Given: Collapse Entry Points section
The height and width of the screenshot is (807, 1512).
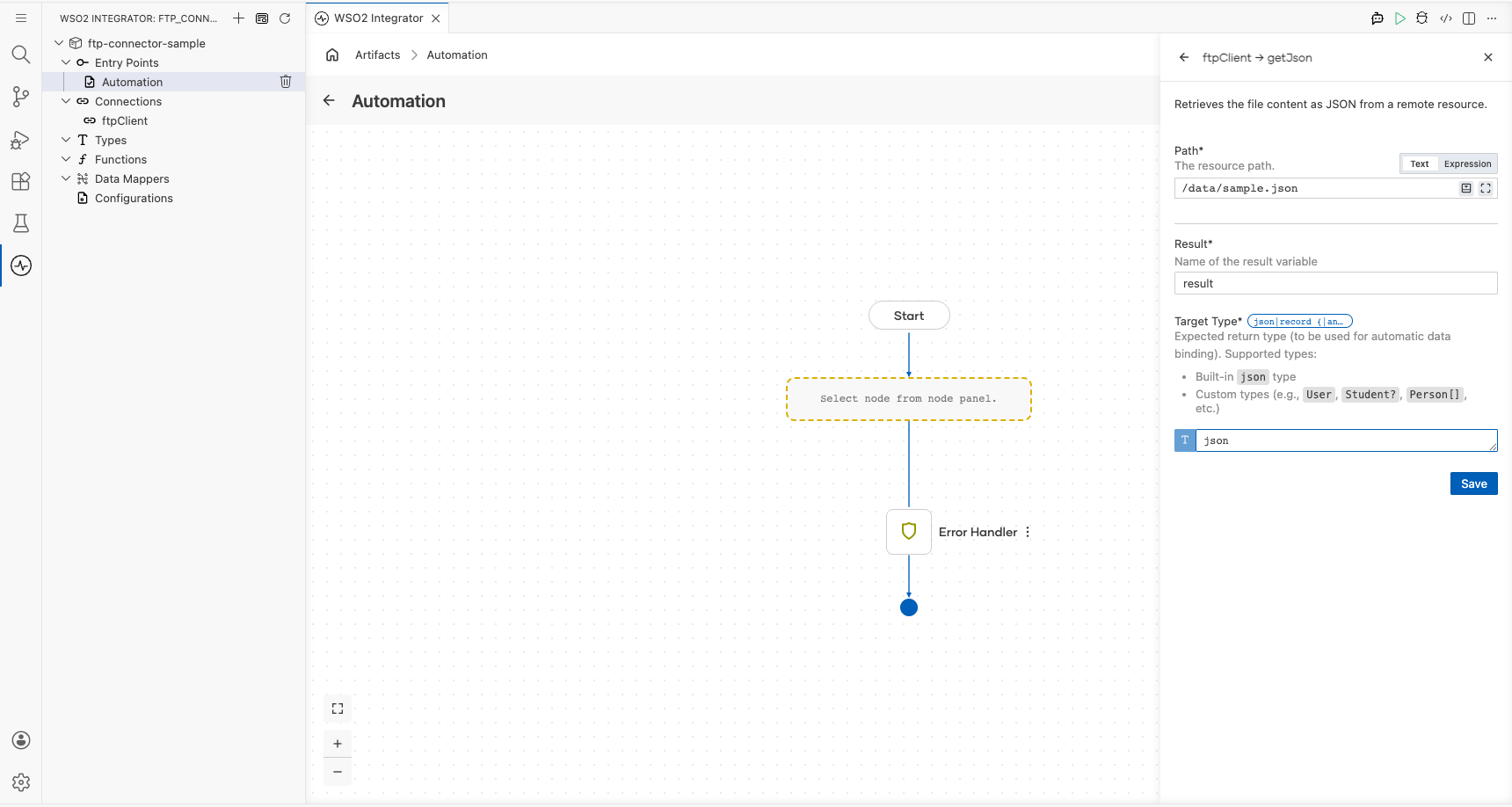Looking at the screenshot, I should 66,62.
